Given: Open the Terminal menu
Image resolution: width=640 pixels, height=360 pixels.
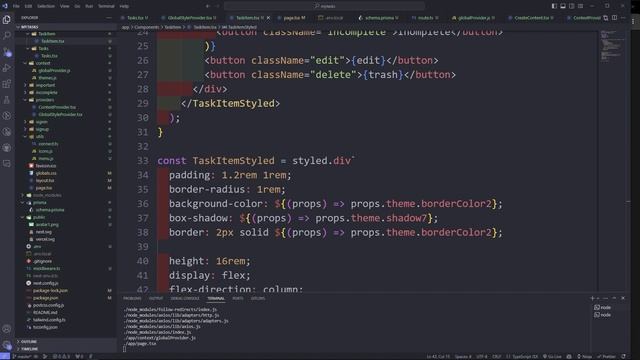Looking at the screenshot, I should tap(106, 6).
